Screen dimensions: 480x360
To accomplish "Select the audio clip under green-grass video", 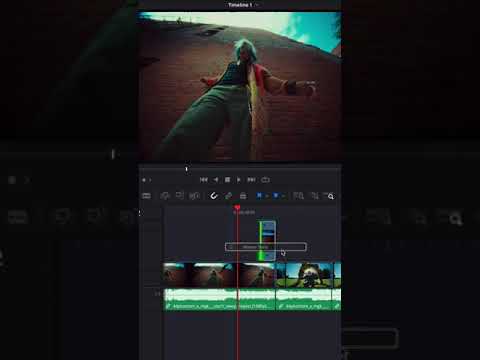I will pos(304,299).
